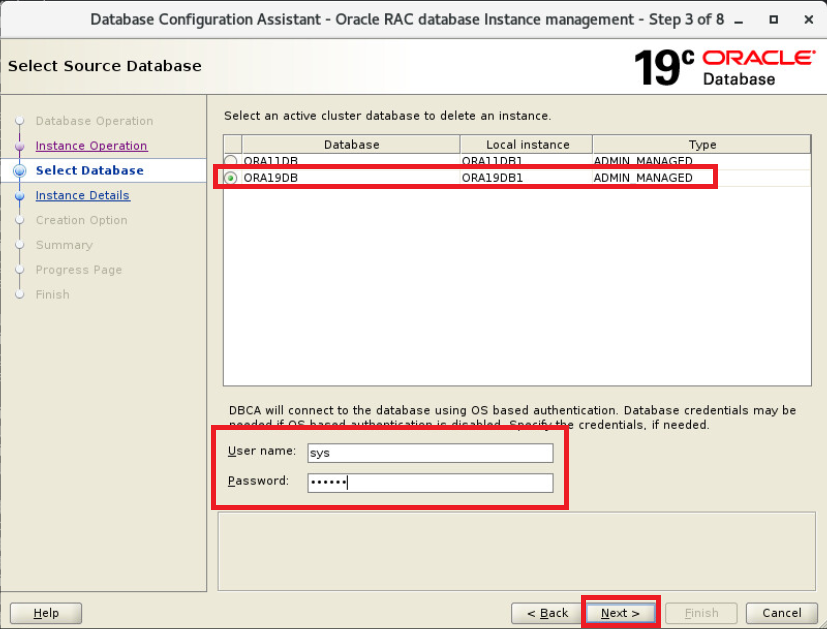Click into the User name field

pyautogui.click(x=430, y=453)
